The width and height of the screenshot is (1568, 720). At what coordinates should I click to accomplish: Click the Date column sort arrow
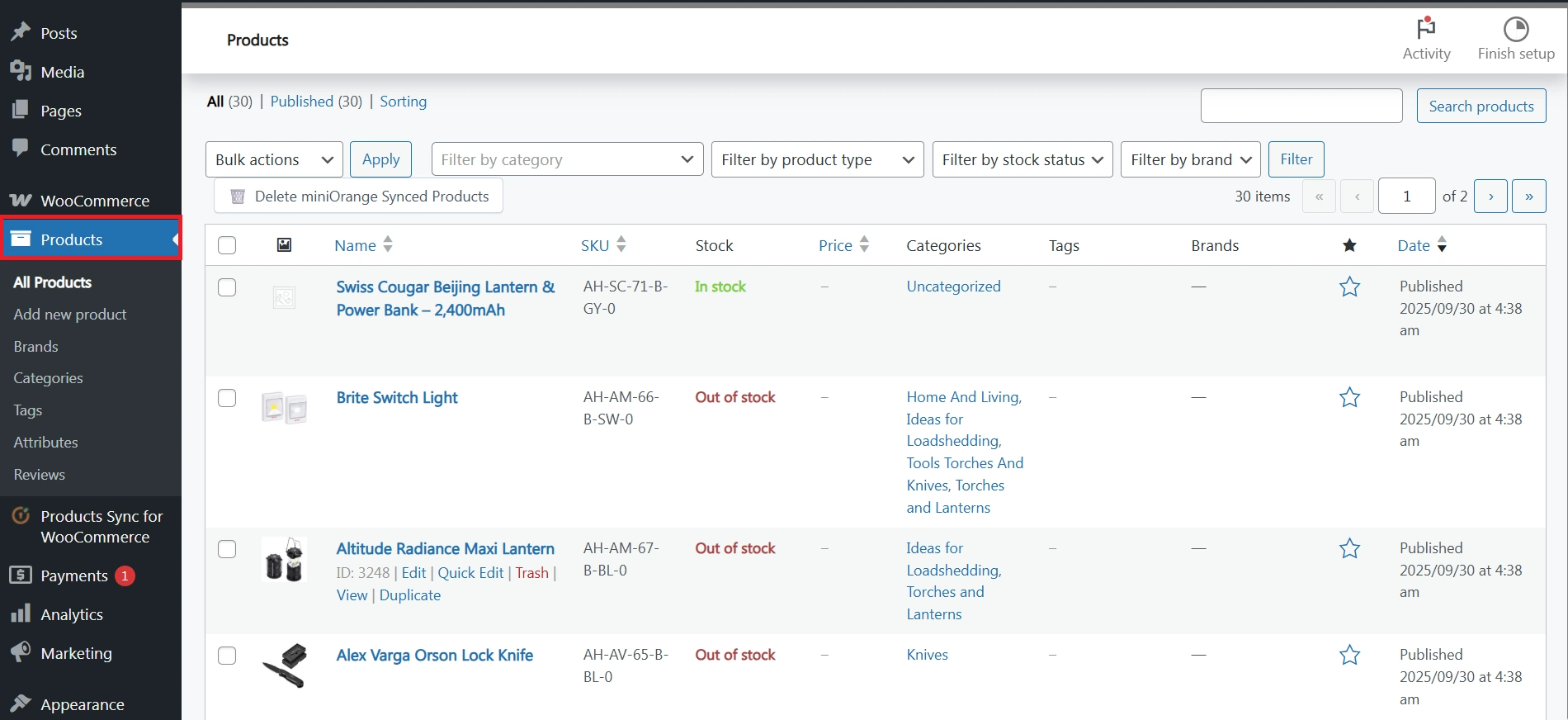click(1442, 244)
